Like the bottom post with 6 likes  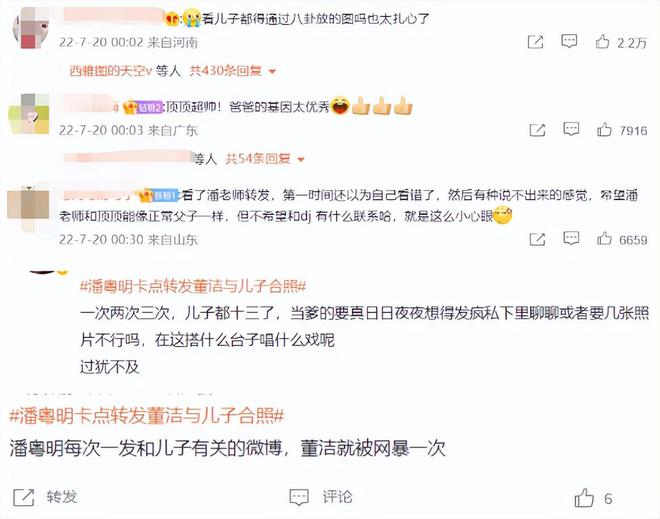point(593,498)
